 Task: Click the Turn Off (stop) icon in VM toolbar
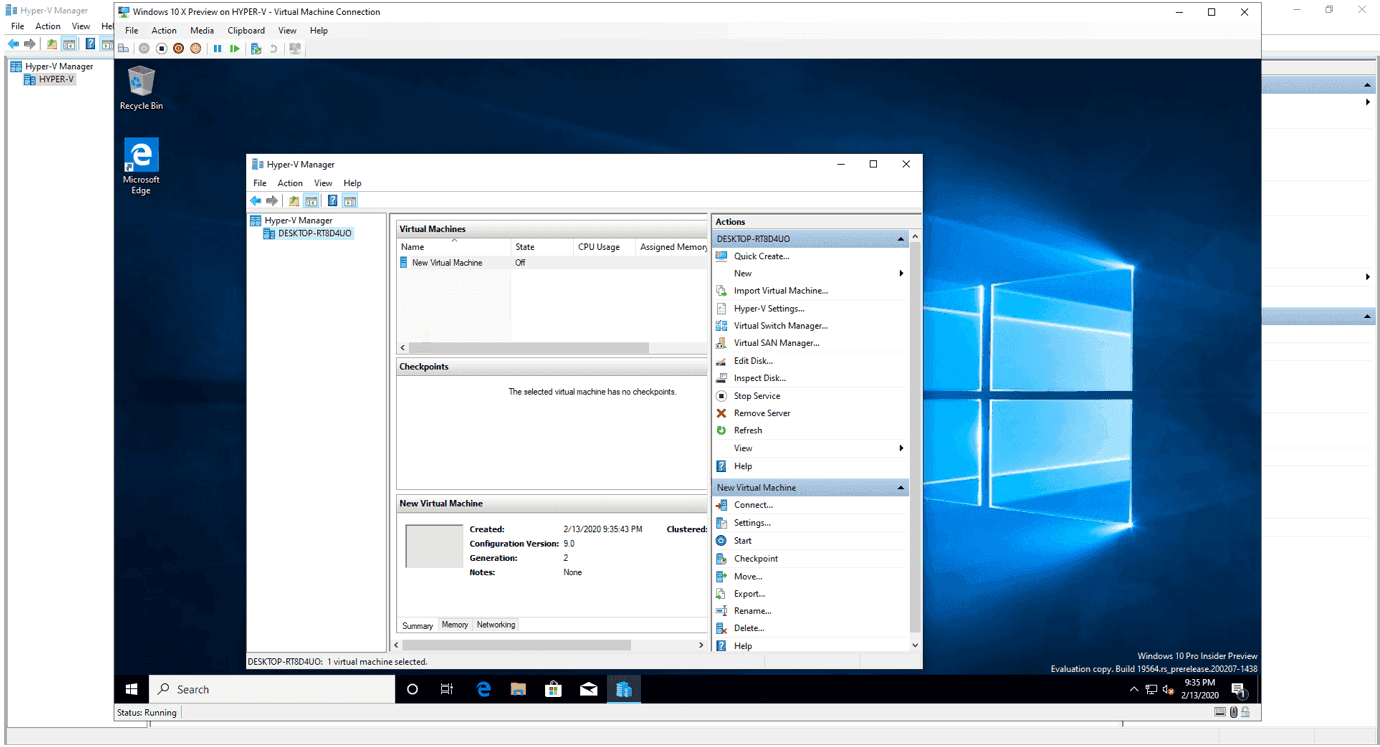tap(161, 48)
